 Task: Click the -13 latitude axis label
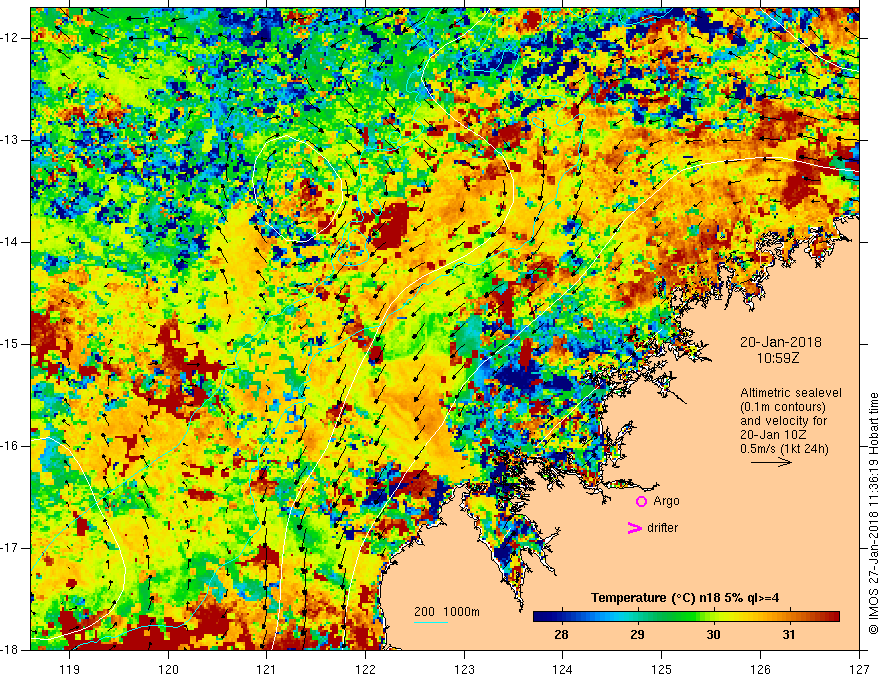[x=10, y=140]
